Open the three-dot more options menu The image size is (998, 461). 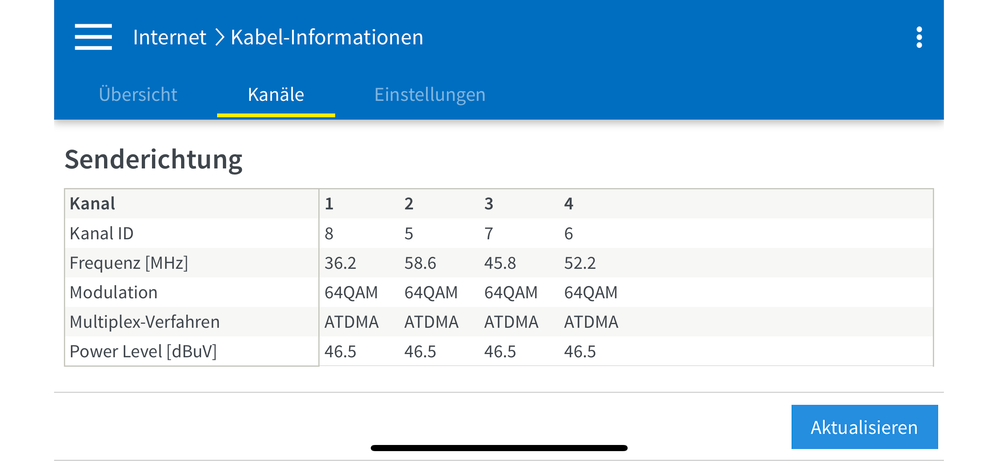[x=918, y=37]
